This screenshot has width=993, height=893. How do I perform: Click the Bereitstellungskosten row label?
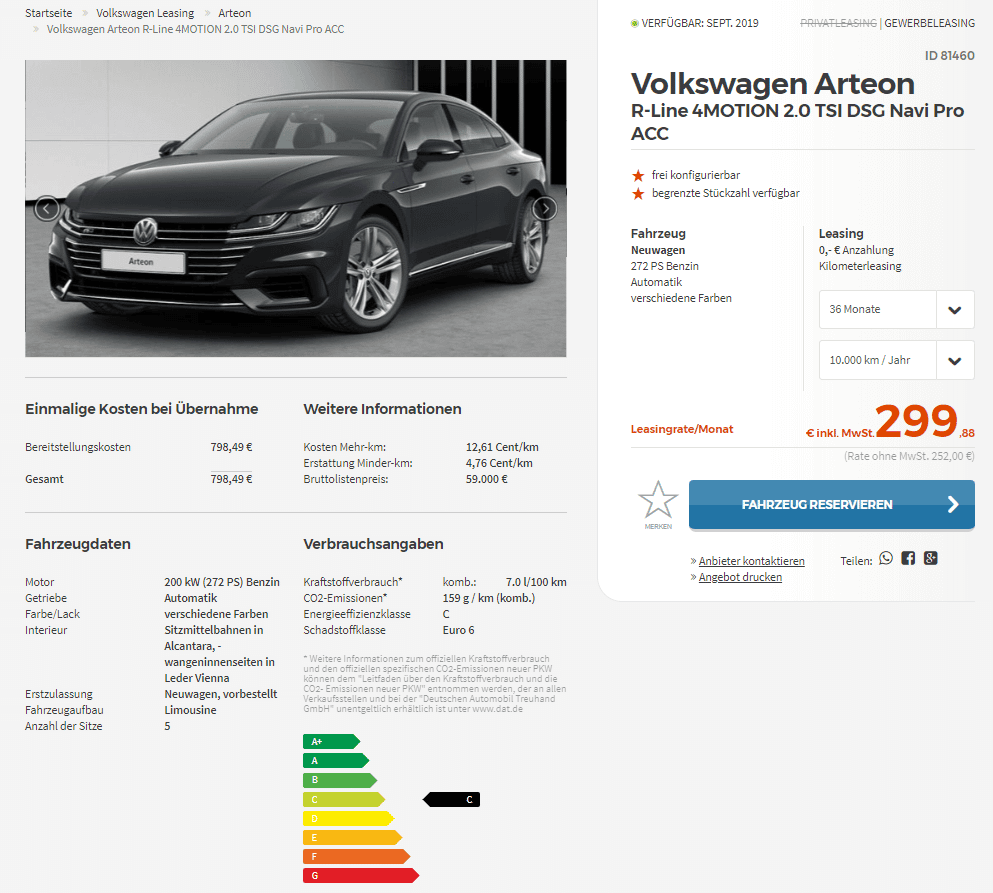pos(78,447)
